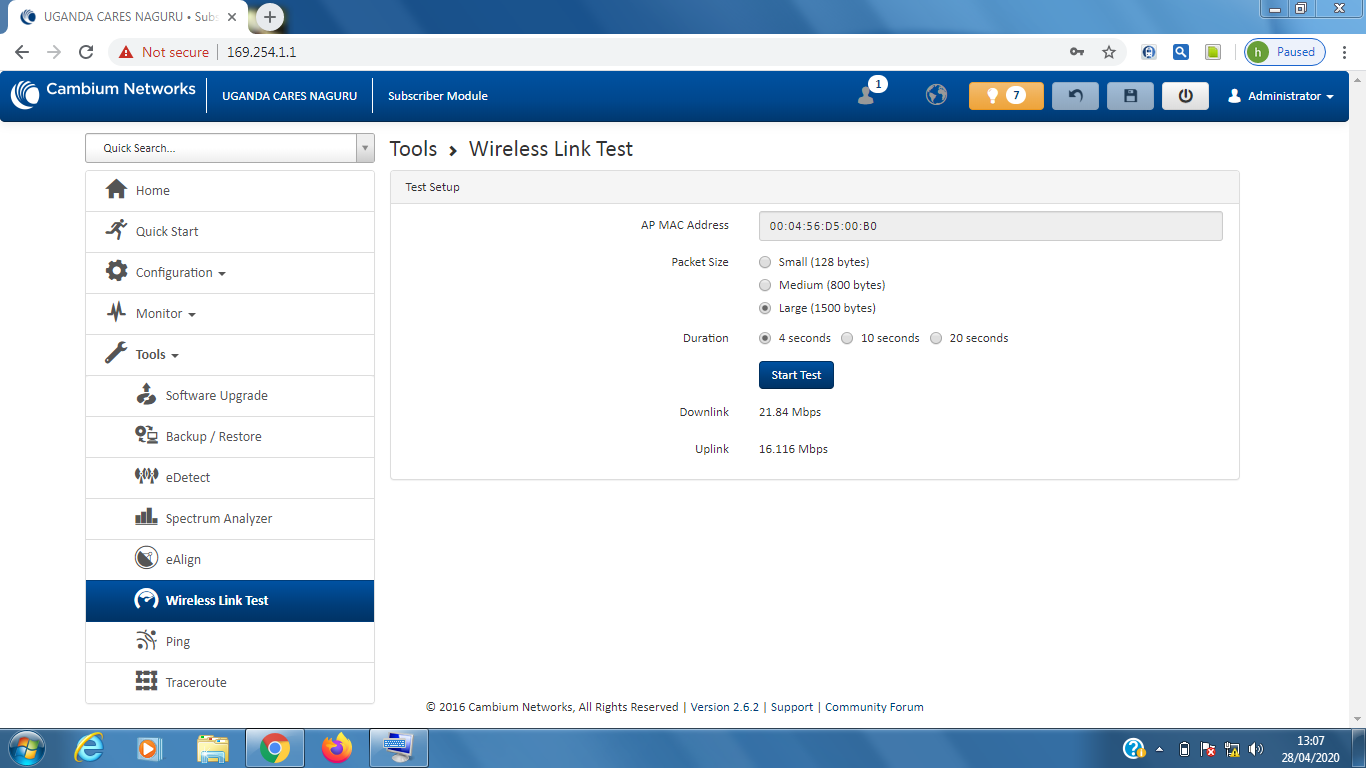Open the user icon with badge 1
1366x768 pixels.
coord(867,95)
